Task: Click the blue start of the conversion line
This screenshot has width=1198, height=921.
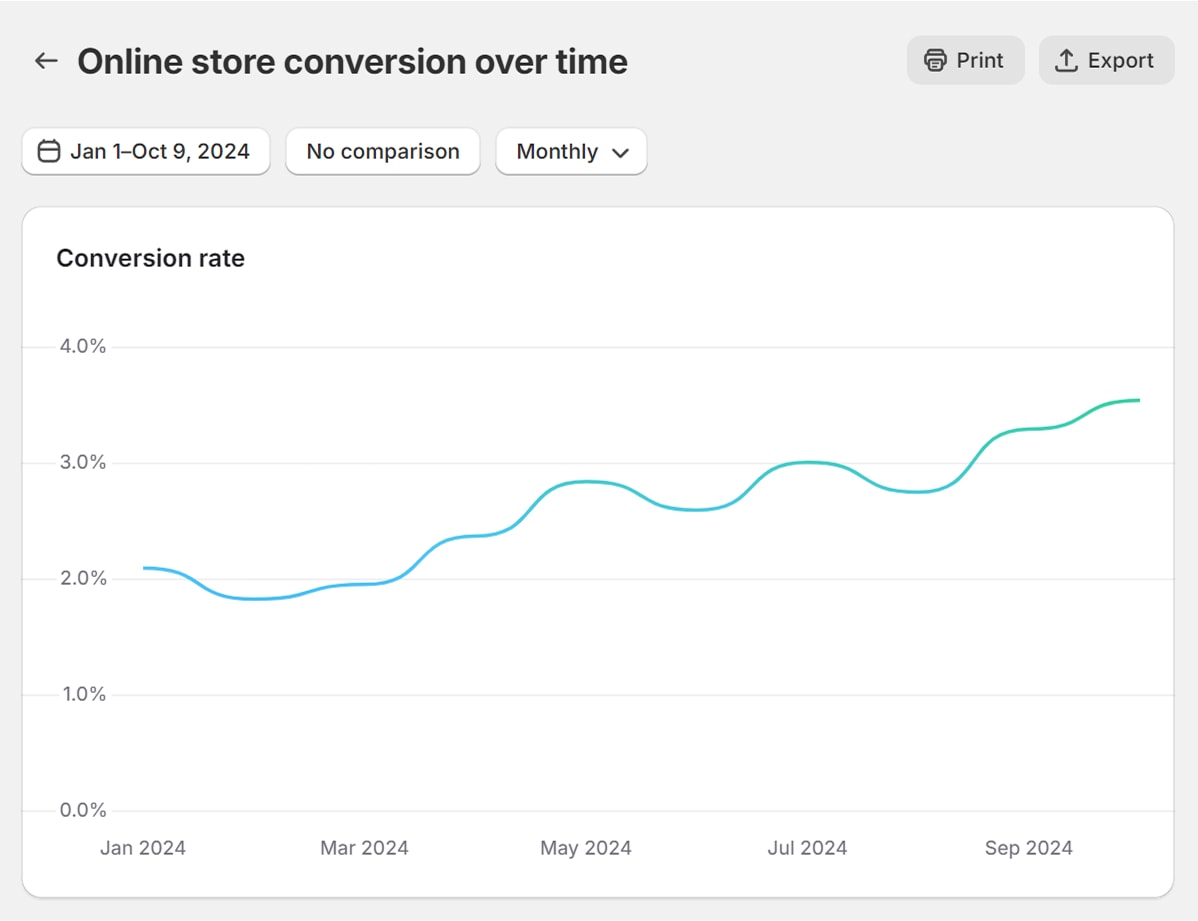Action: pos(146,568)
